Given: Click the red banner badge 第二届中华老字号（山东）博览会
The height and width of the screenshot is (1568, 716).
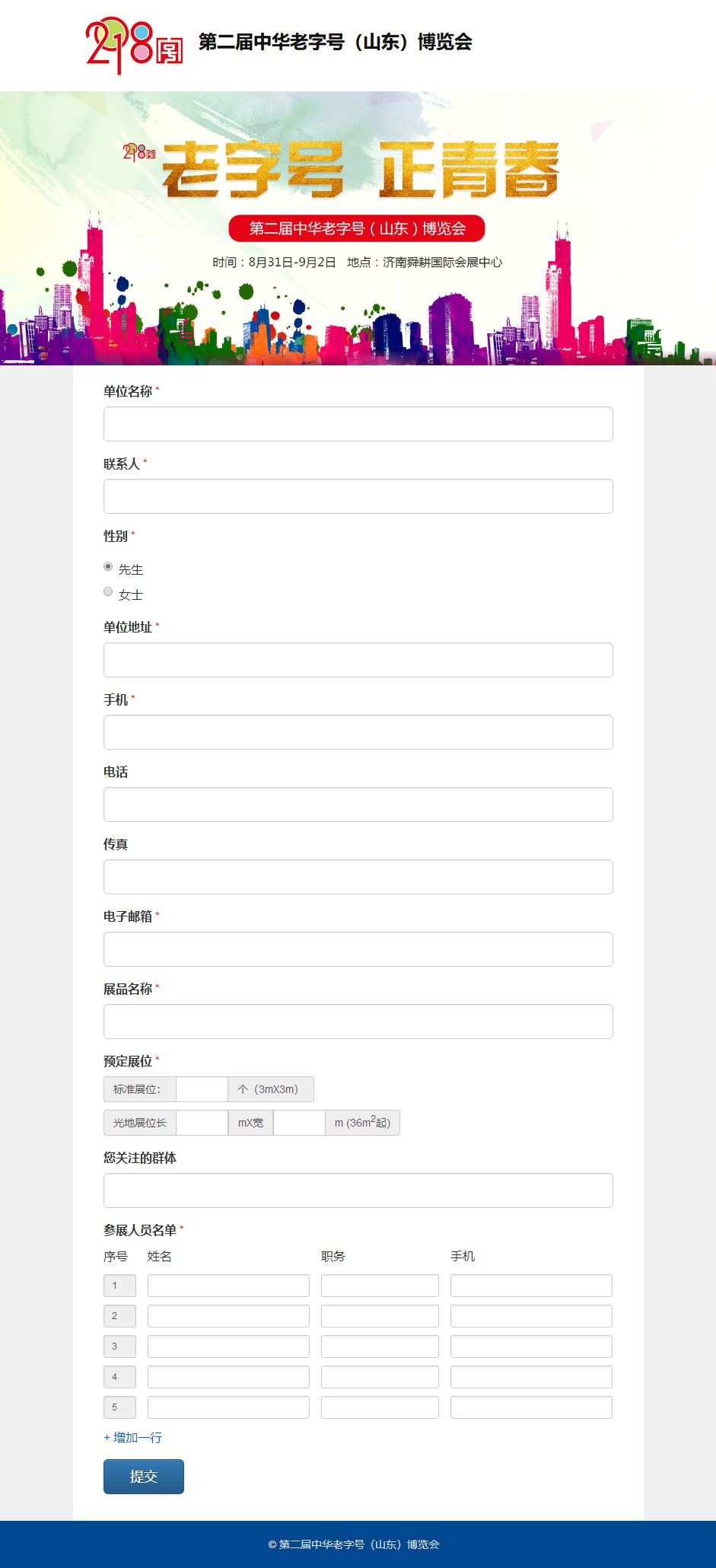Looking at the screenshot, I should 357,228.
